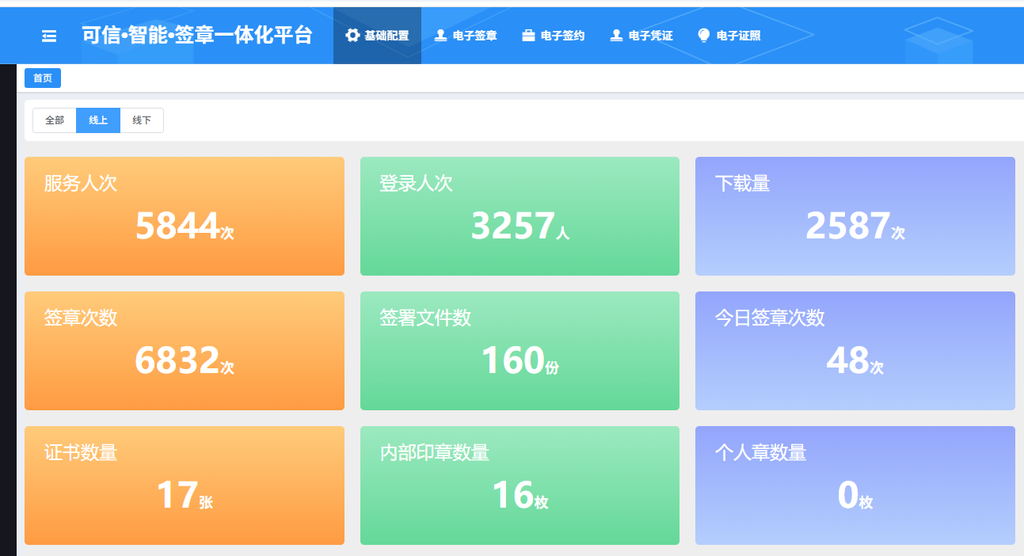Click the 48 today's signatures value

click(x=848, y=361)
